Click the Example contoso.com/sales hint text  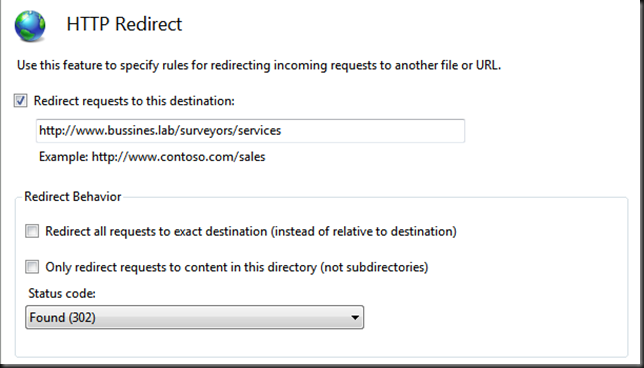coord(152,157)
